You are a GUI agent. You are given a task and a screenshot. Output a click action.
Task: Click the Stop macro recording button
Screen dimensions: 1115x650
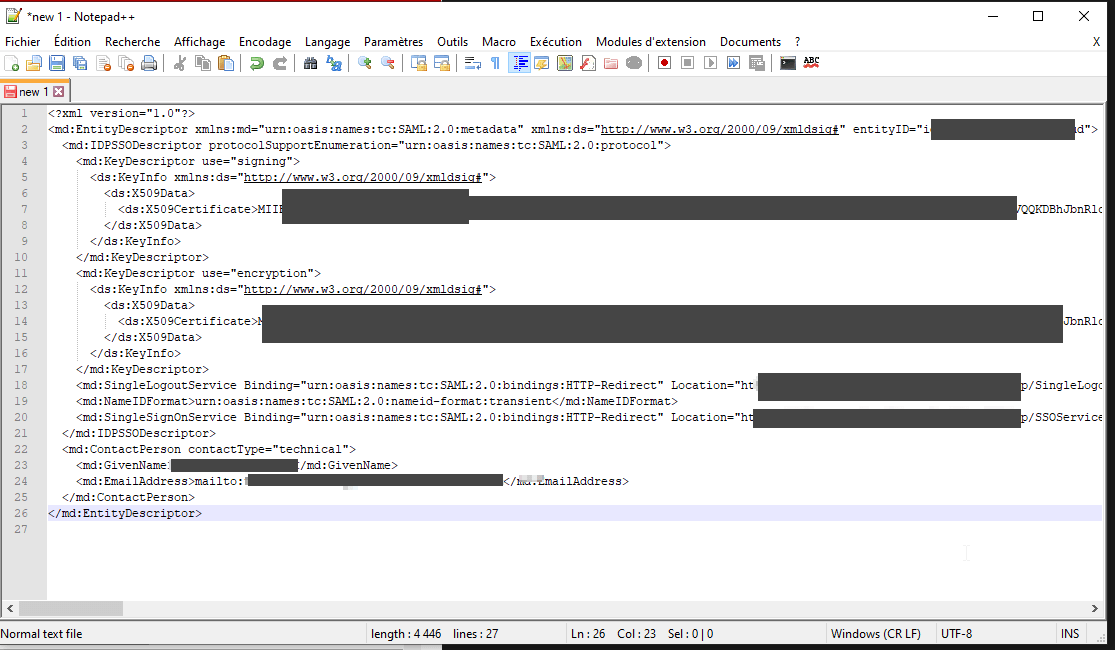(x=688, y=63)
